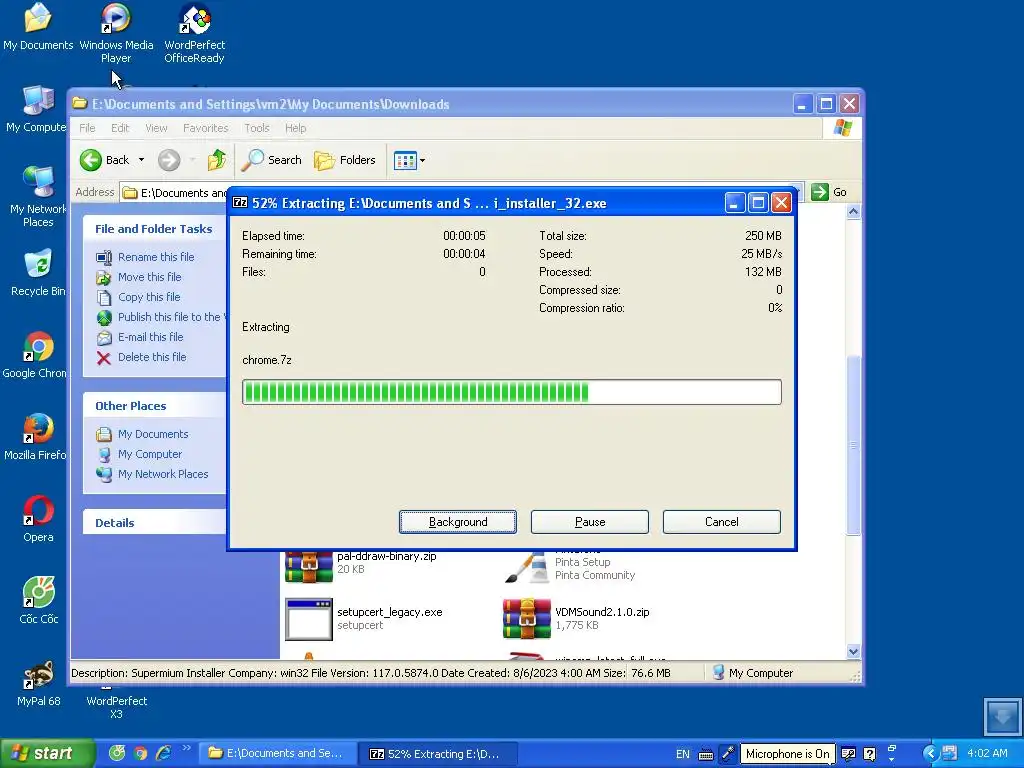The width and height of the screenshot is (1024, 768).
Task: Click the on-screen keyboard icon in taskbar
Action: tap(705, 754)
